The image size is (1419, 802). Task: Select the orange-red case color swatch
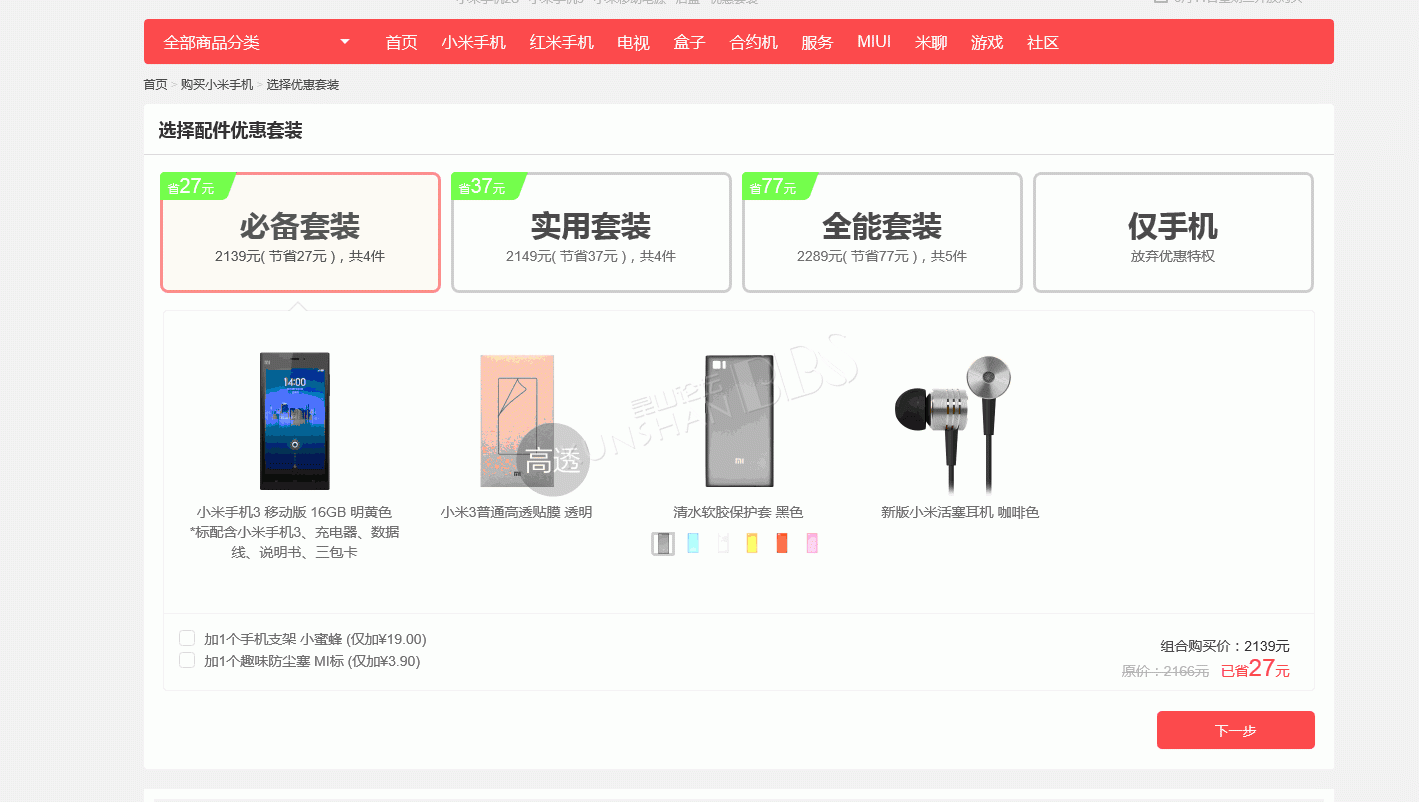coord(782,543)
